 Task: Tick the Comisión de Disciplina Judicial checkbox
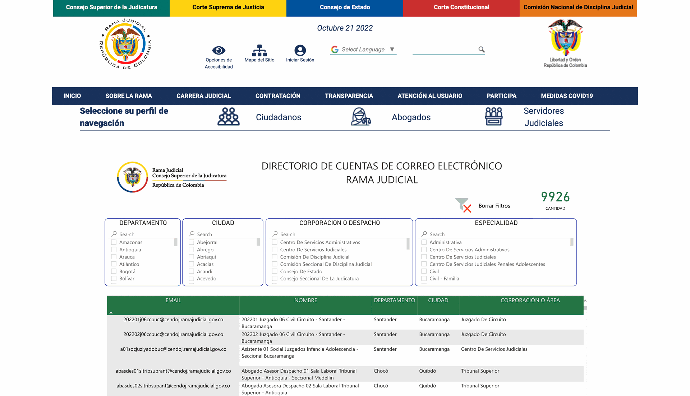click(275, 257)
